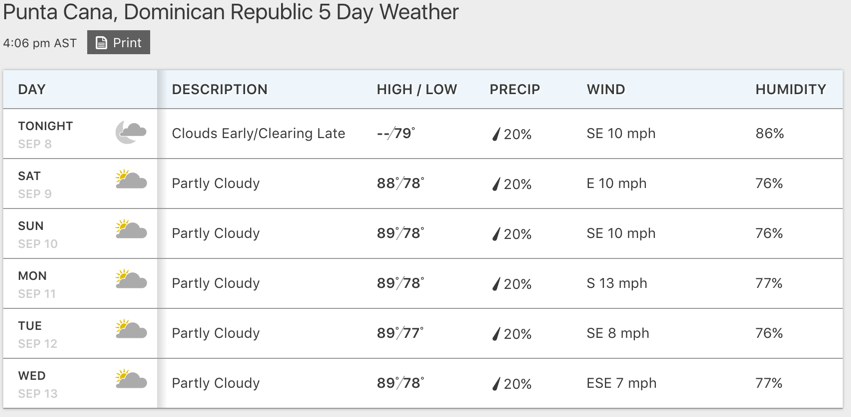Select the HUMIDITY column header
Viewport: 851px width, 417px height.
point(791,89)
